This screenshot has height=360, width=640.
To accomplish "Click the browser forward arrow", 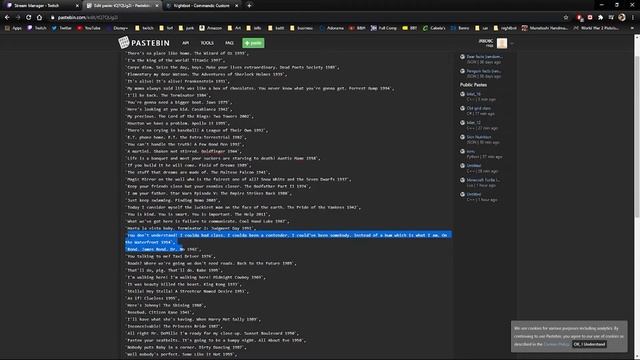I will pos(18,17).
